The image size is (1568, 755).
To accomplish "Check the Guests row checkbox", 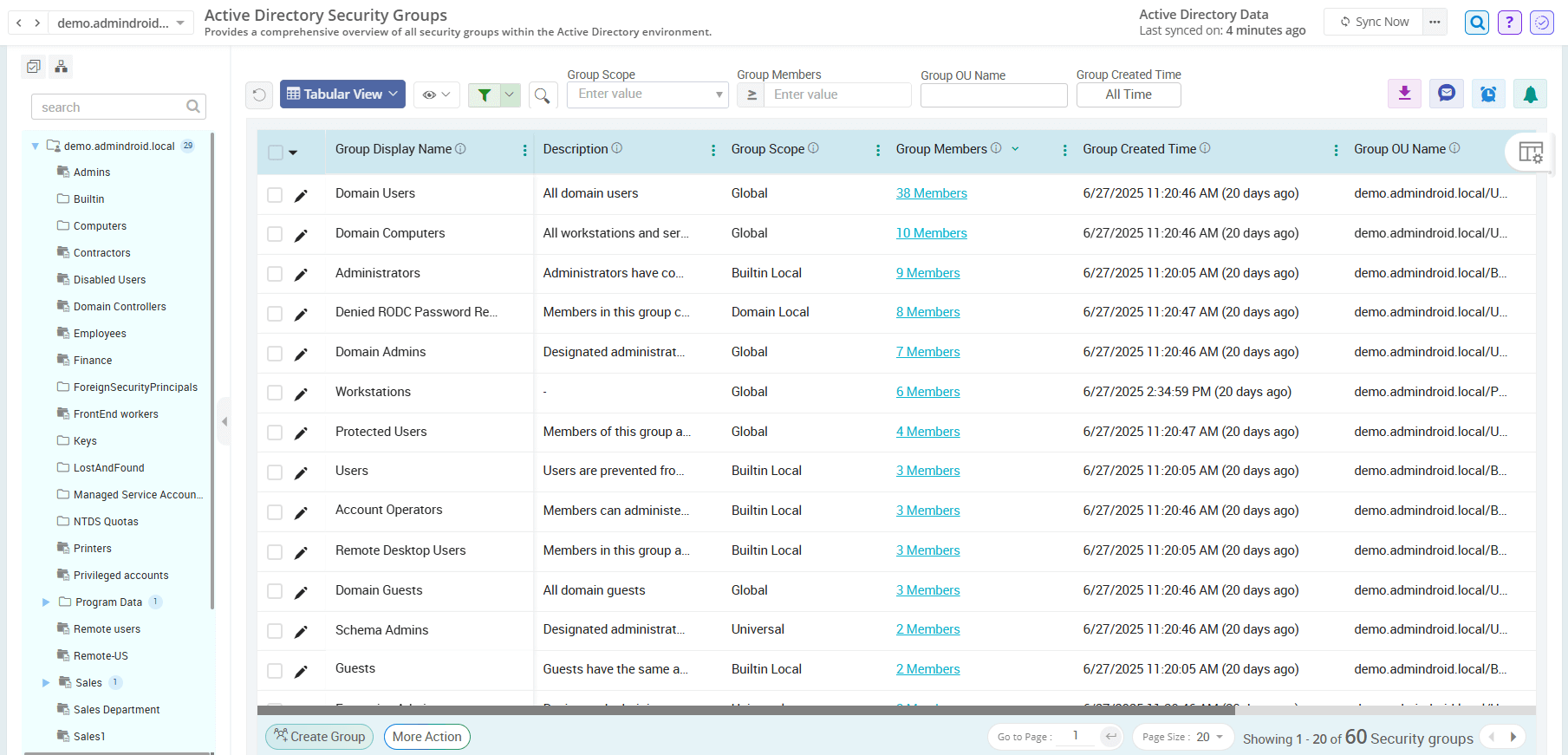I will (275, 671).
